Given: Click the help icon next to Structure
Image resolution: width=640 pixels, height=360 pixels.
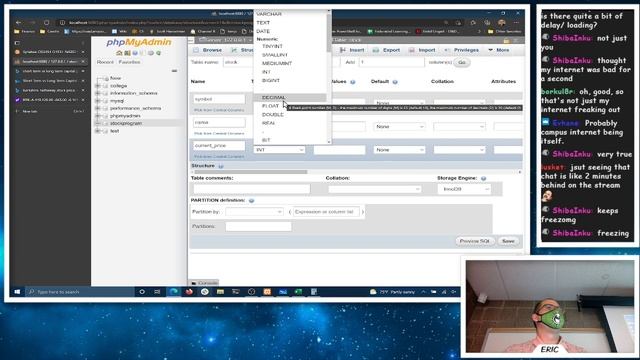Looking at the screenshot, I should coord(221,166).
